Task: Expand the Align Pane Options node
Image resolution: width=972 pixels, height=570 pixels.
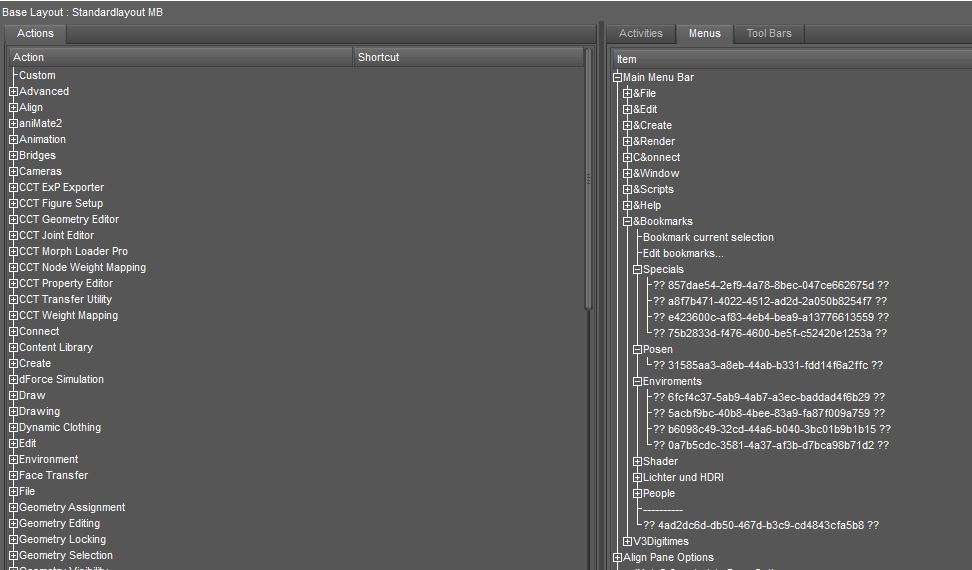Action: point(617,558)
